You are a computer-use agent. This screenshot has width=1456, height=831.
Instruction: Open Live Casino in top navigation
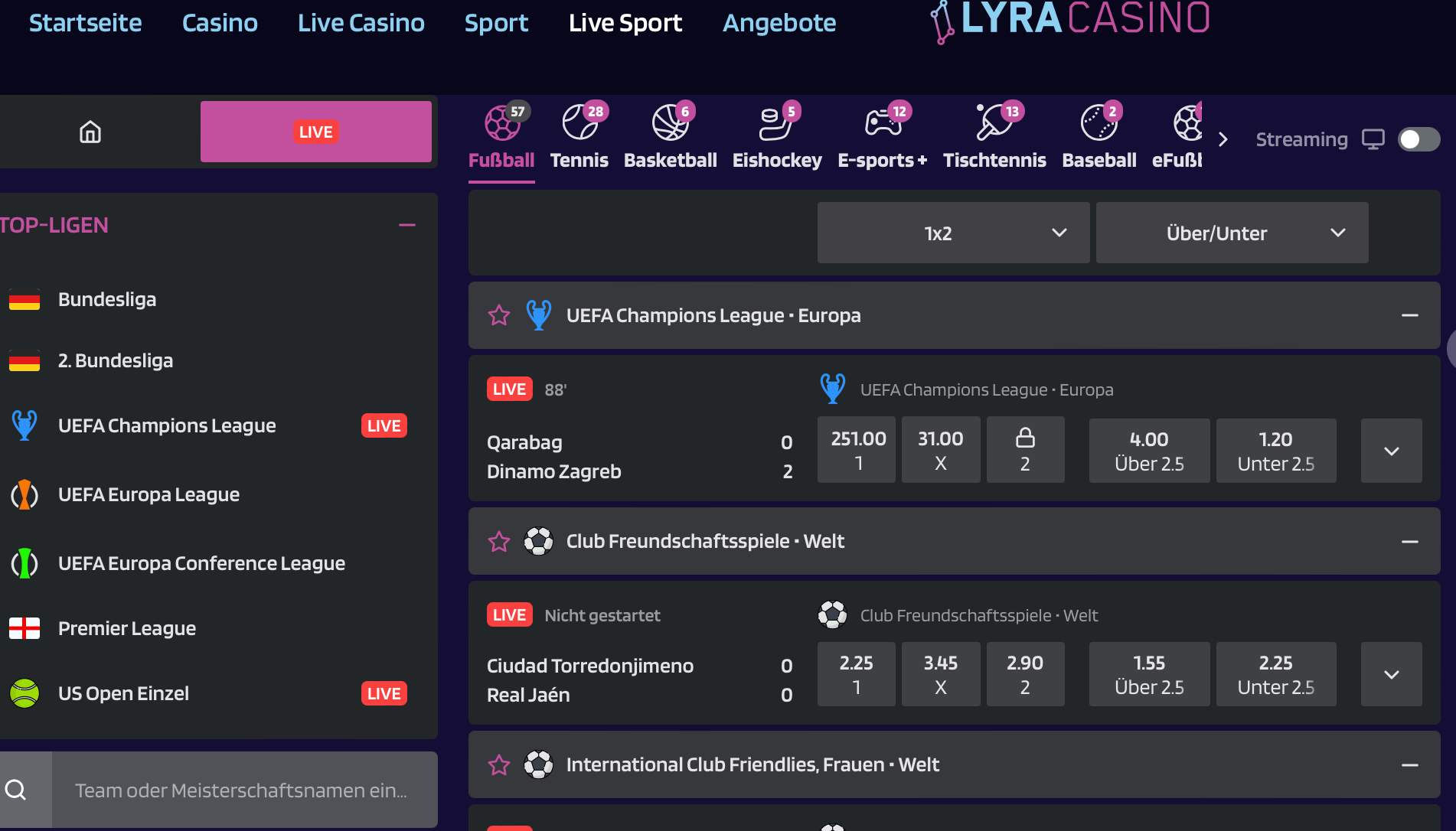(361, 23)
